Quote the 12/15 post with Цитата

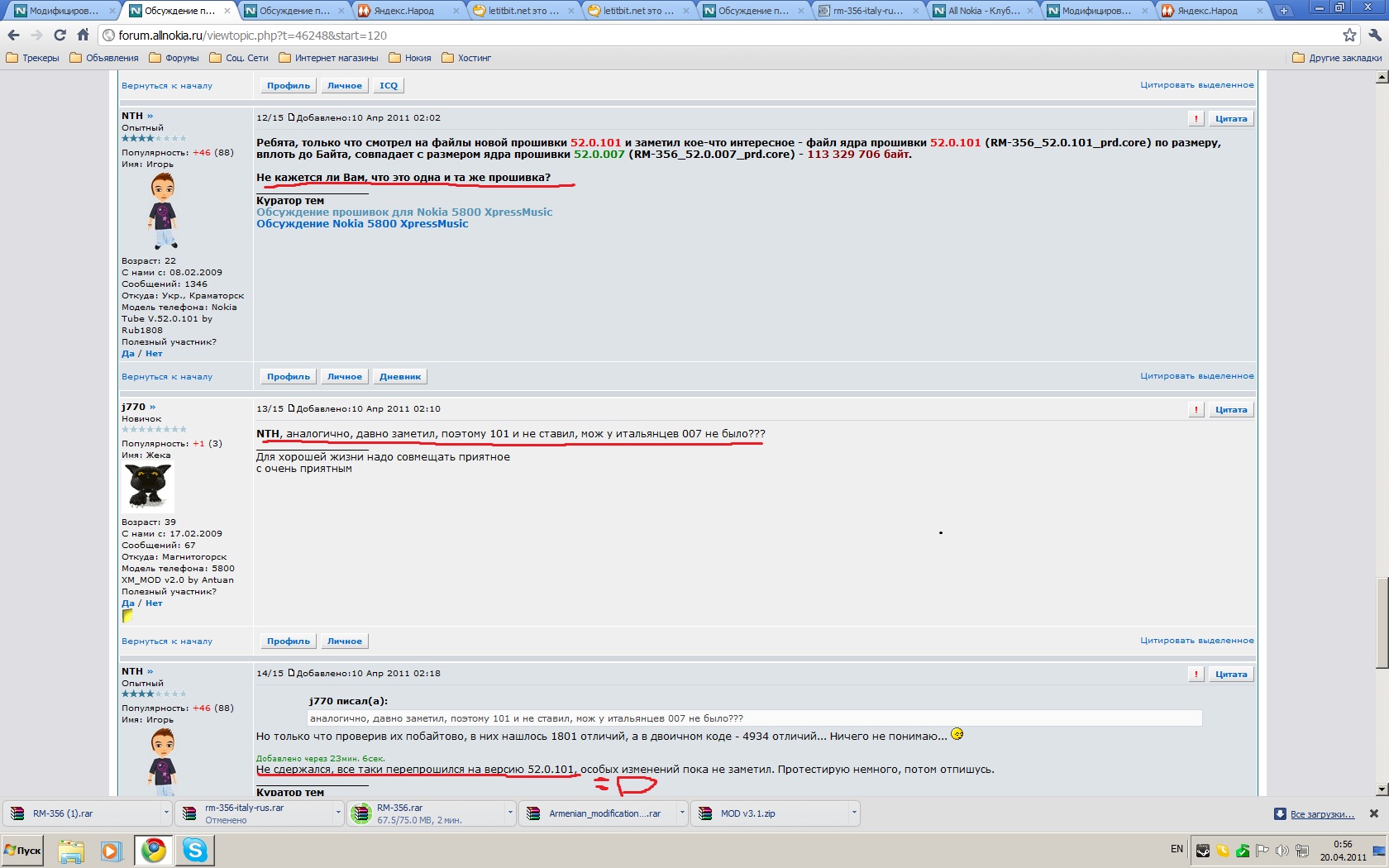1231,119
